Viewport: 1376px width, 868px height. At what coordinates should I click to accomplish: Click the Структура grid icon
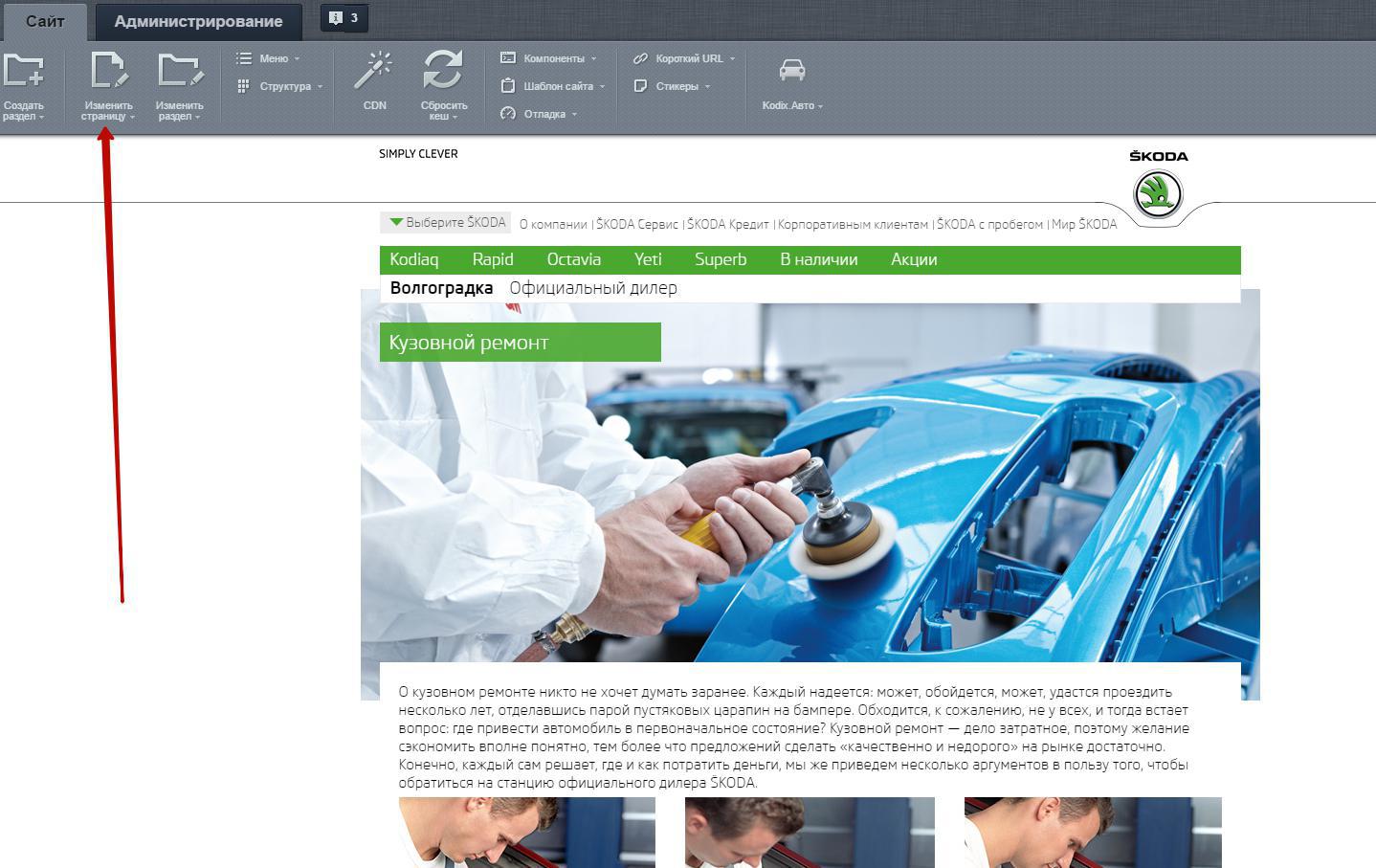(244, 86)
